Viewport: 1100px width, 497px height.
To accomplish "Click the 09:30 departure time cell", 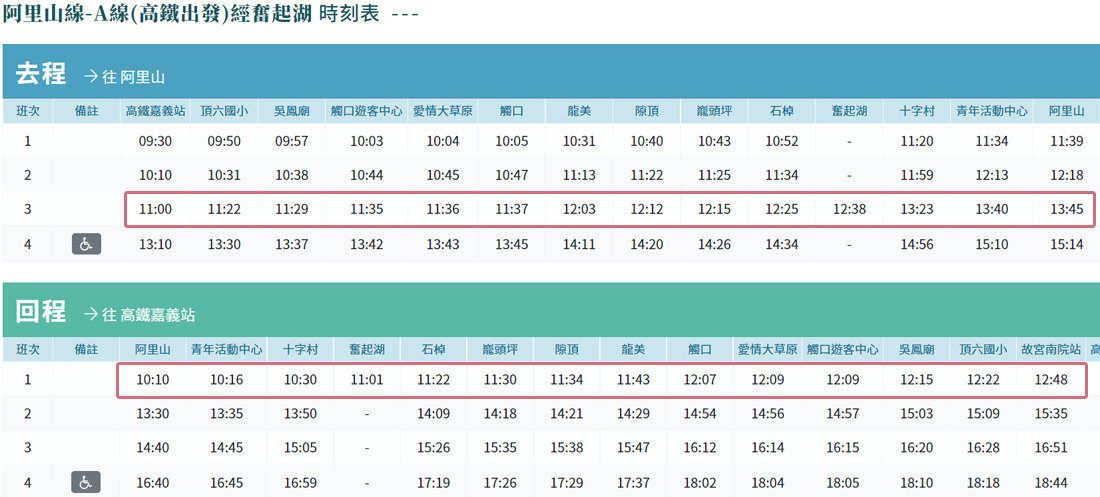I will click(156, 142).
